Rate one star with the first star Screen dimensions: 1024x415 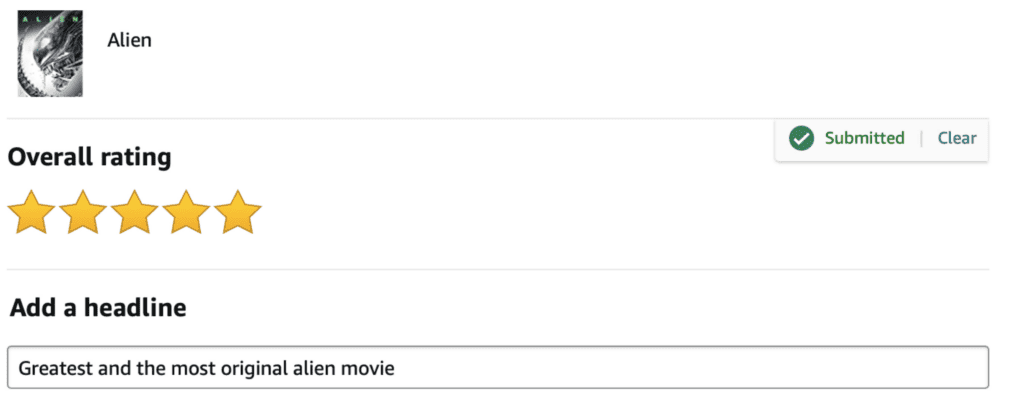pos(31,212)
